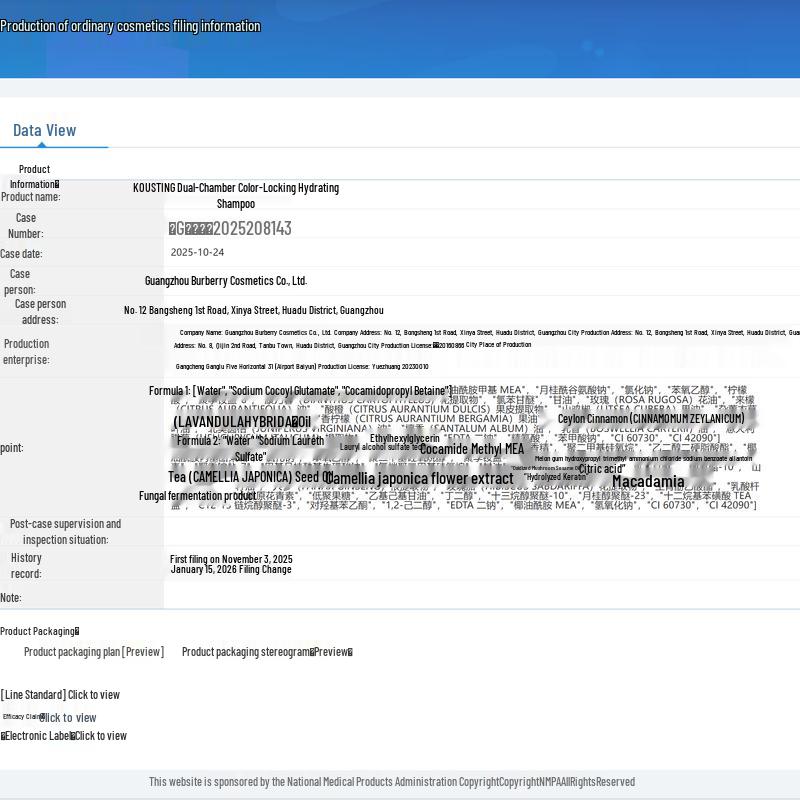Click the Product Packaging section heading

pos(40,631)
